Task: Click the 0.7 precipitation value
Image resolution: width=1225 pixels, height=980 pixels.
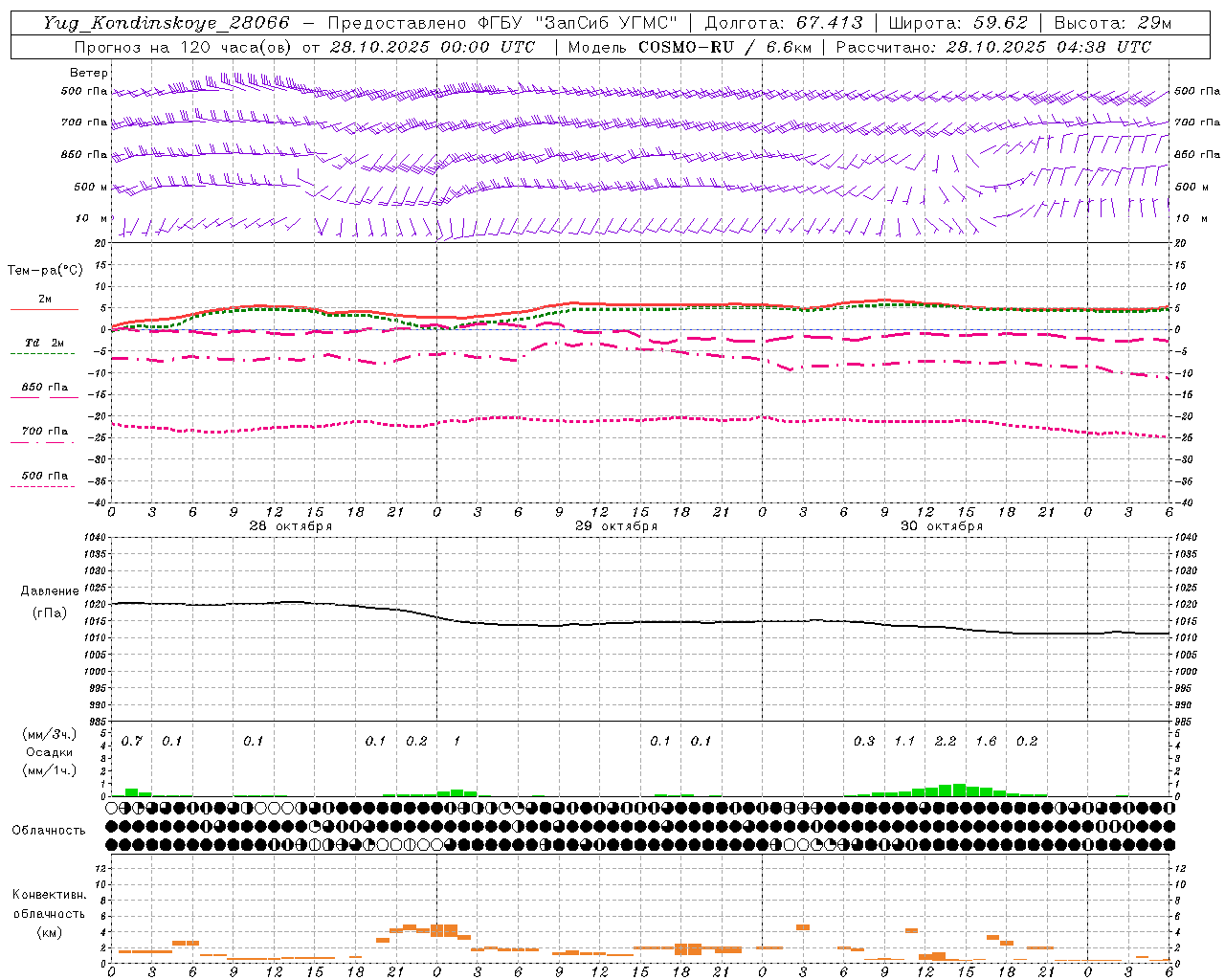Action: pos(131,742)
